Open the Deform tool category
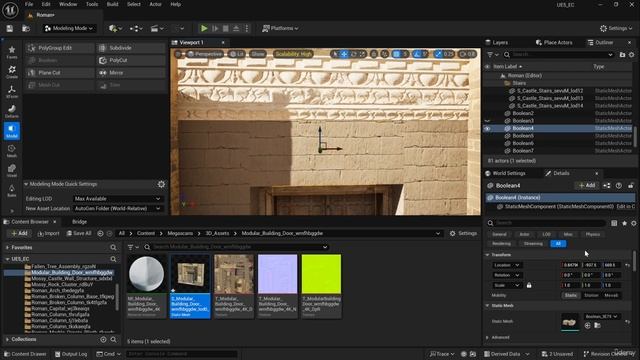Viewport: 640px width, 360px height. point(11,111)
